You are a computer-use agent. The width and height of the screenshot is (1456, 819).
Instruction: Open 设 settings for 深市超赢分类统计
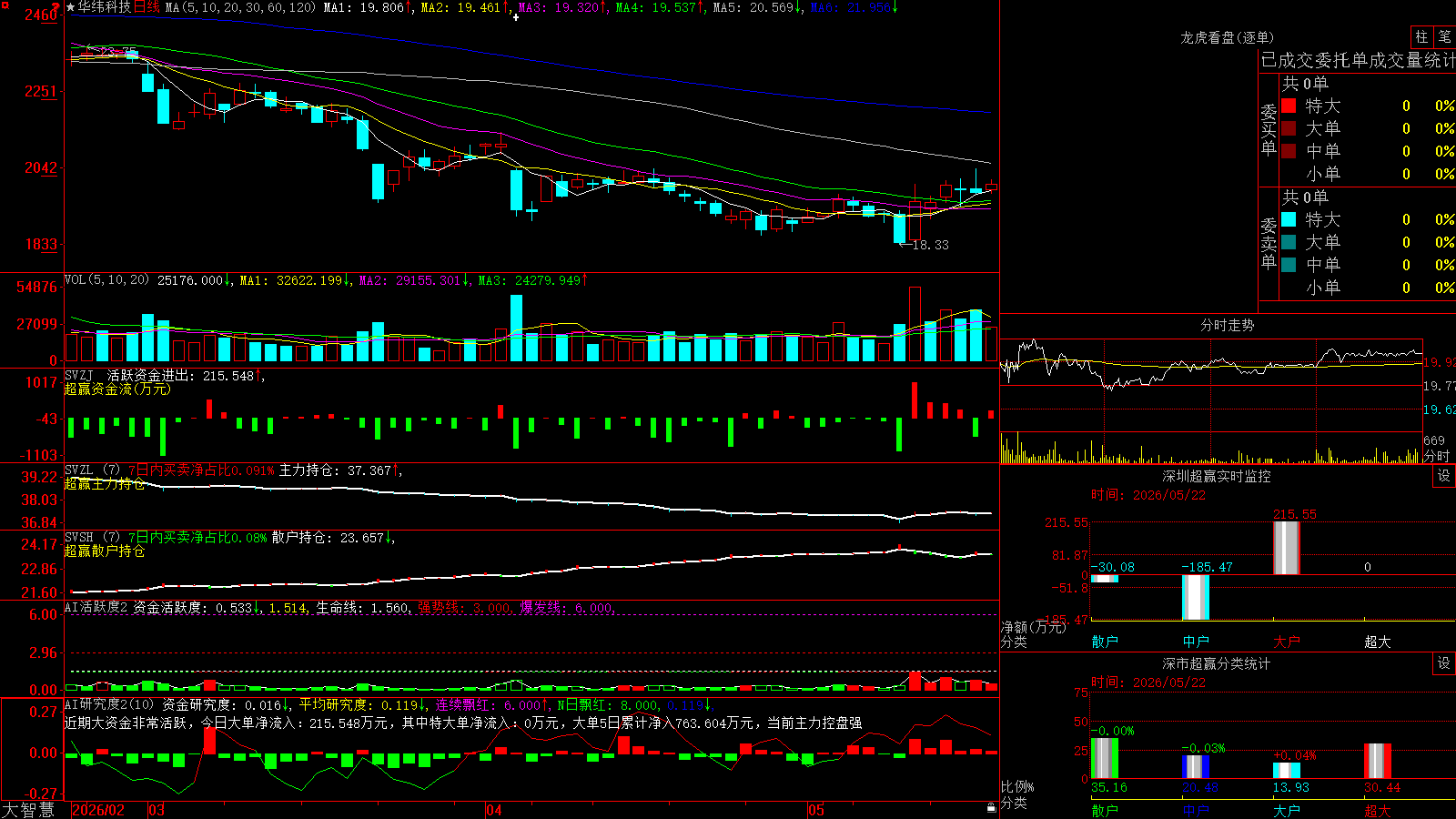click(1444, 663)
